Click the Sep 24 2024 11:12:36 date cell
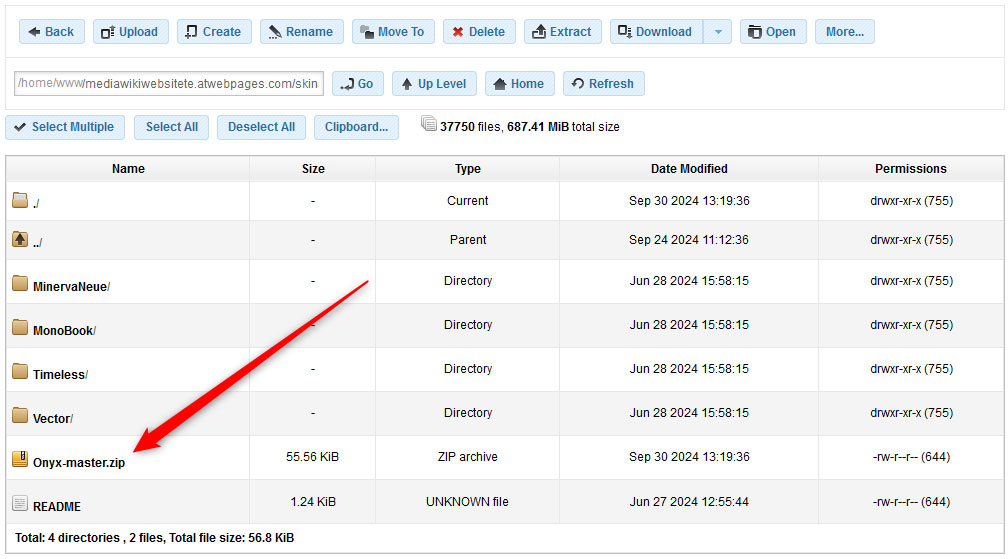Screen dimensions: 1008x559 pos(688,240)
